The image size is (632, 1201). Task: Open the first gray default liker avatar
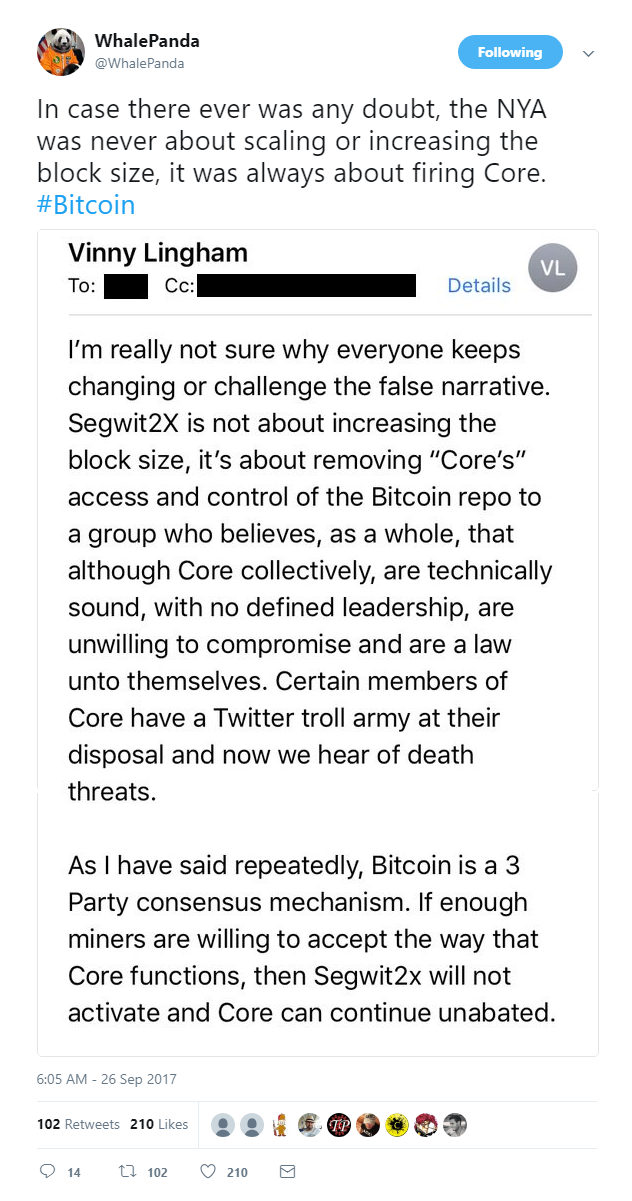point(224,1125)
